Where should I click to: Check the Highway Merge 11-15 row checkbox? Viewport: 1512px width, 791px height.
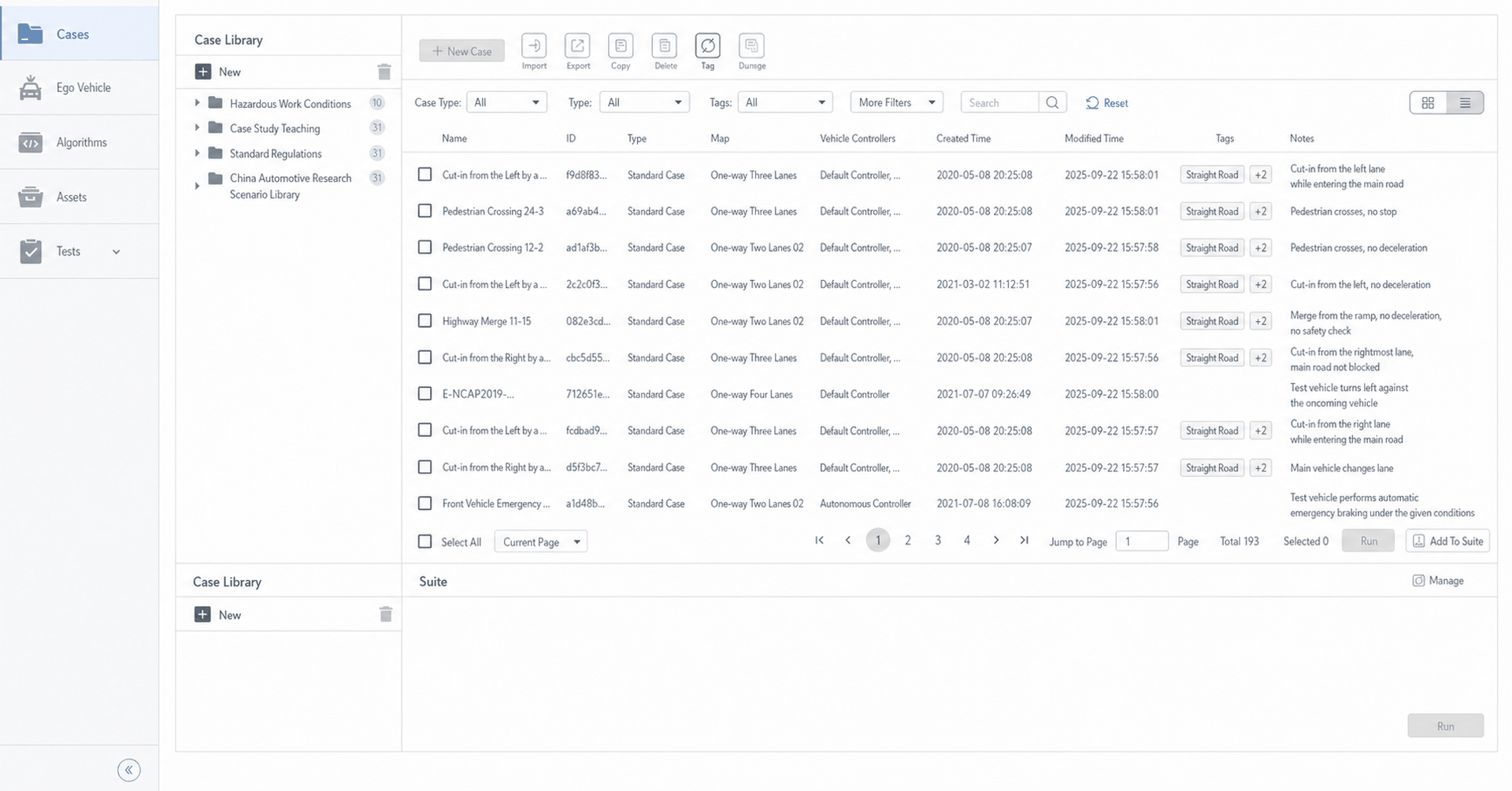[x=424, y=320]
